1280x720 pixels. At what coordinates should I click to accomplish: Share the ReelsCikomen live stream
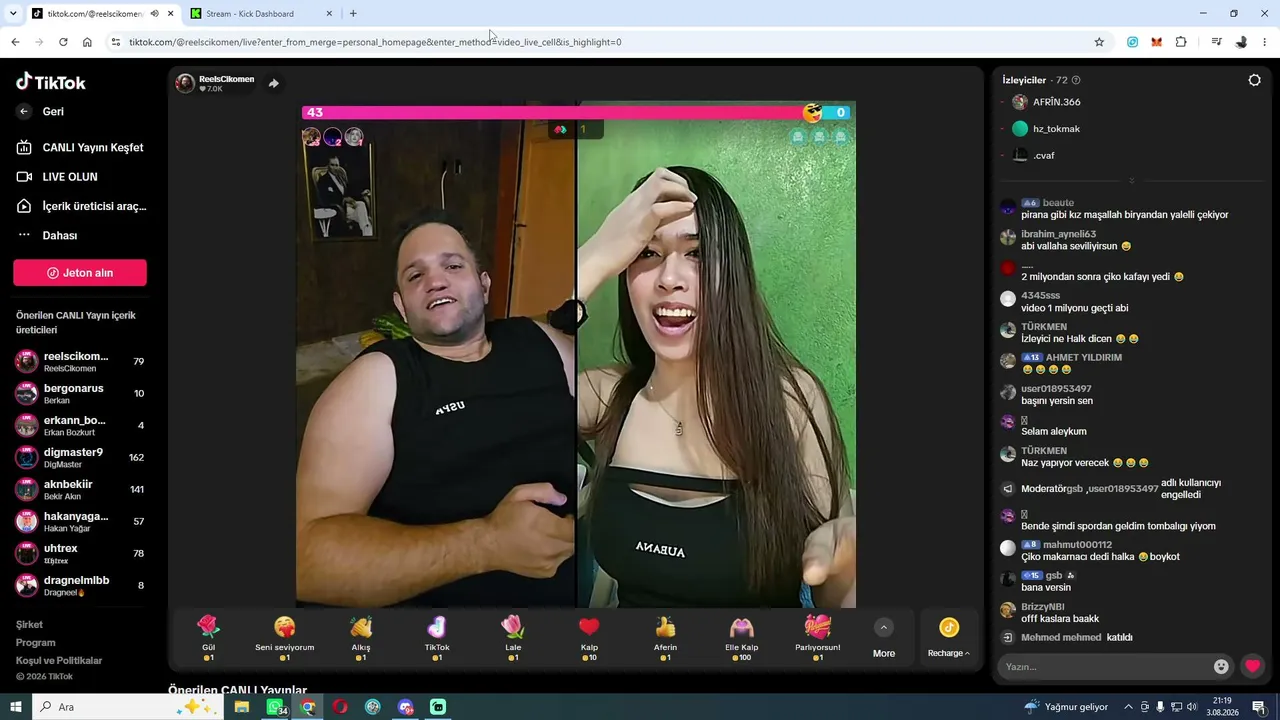(273, 83)
